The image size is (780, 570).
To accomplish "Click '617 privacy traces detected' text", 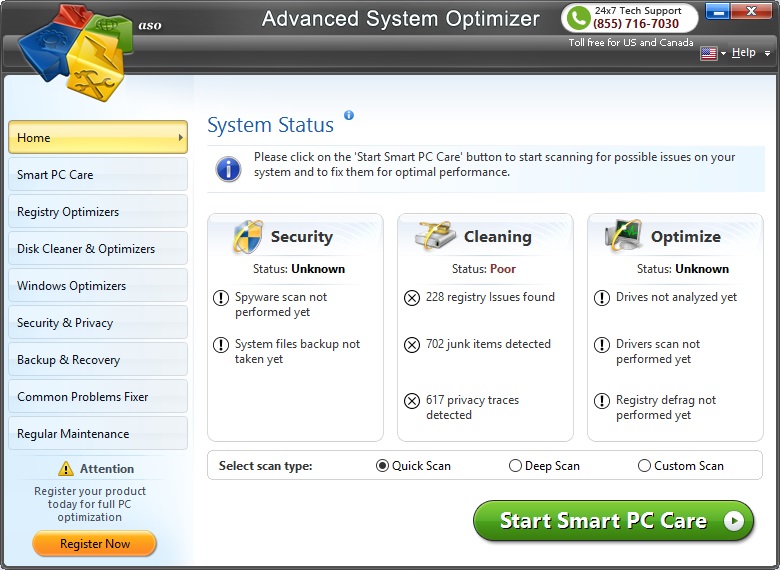I will pos(472,407).
